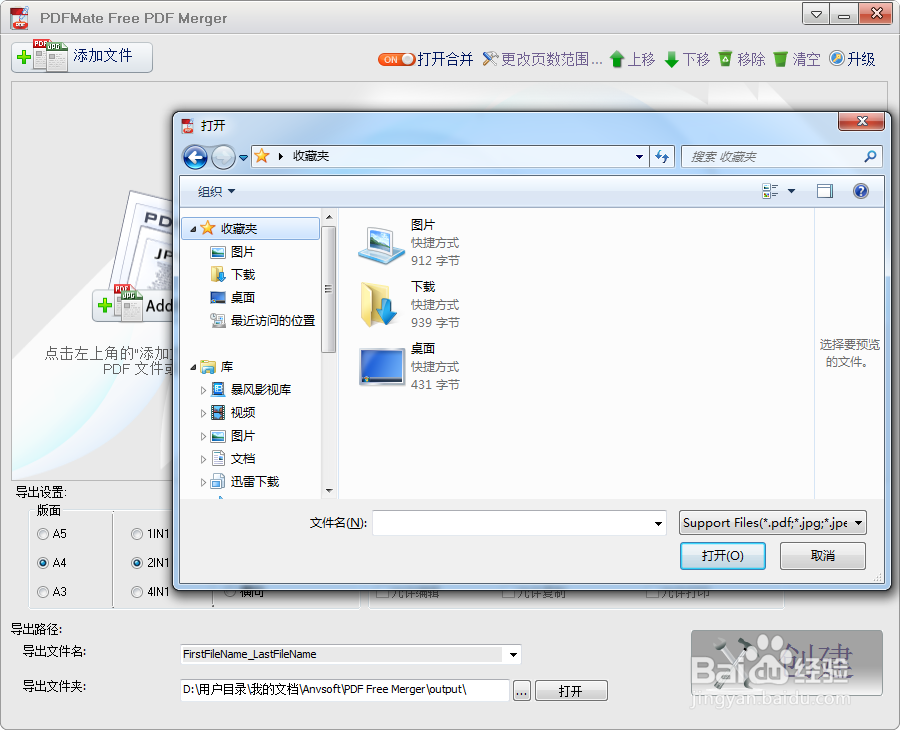Open the Support Files type dropdown

pyautogui.click(x=773, y=523)
